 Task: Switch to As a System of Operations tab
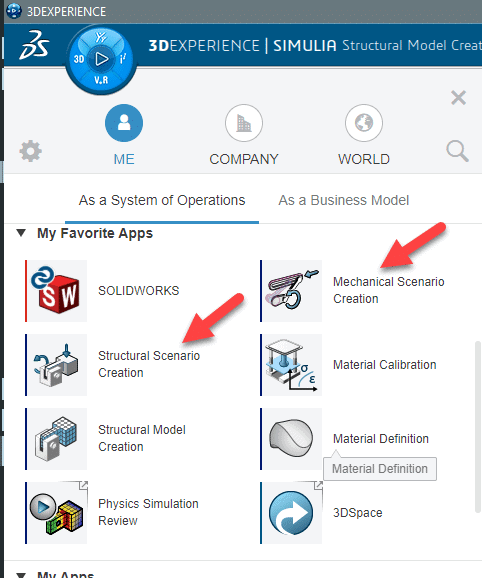point(162,200)
